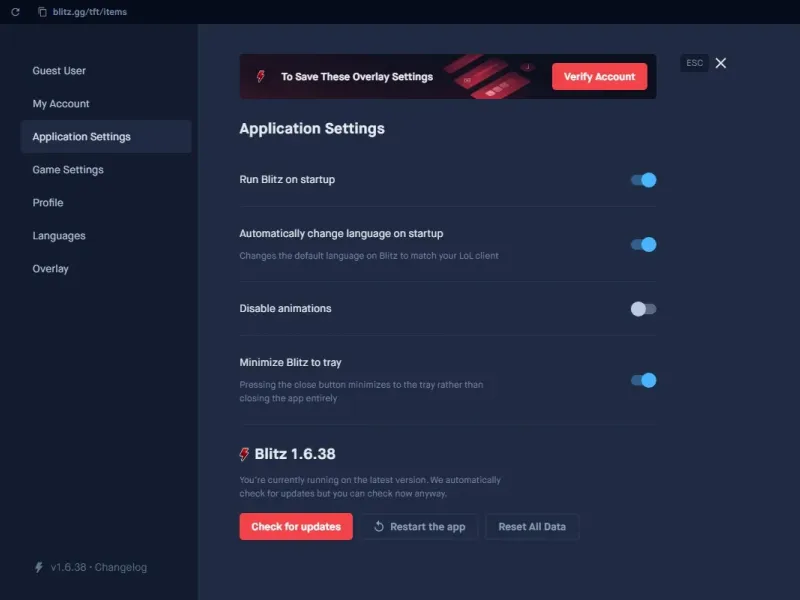800x600 pixels.
Task: Click 'You're currently running on the latest version' text
Action: [x=370, y=487]
